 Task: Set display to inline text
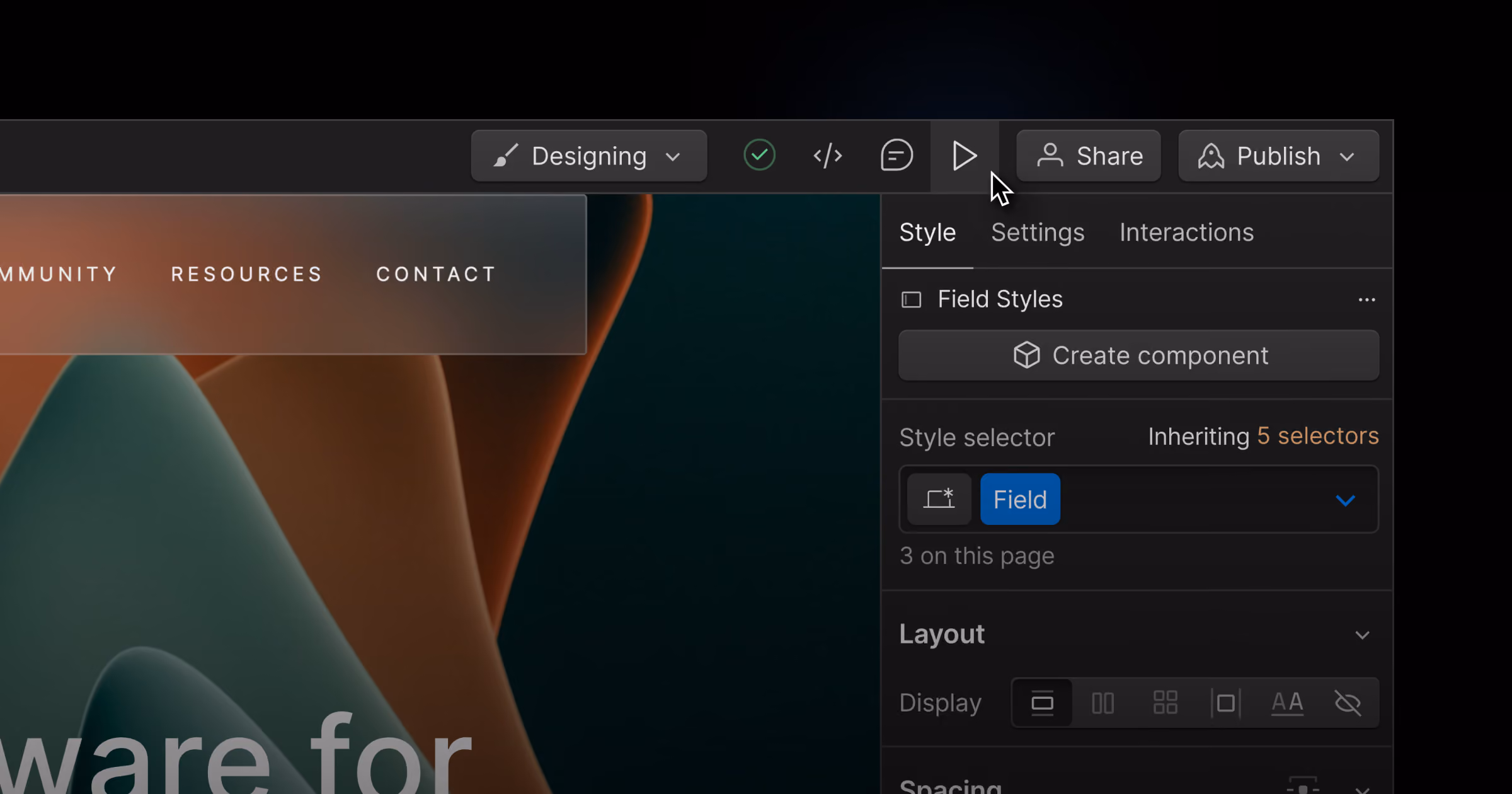tap(1287, 703)
